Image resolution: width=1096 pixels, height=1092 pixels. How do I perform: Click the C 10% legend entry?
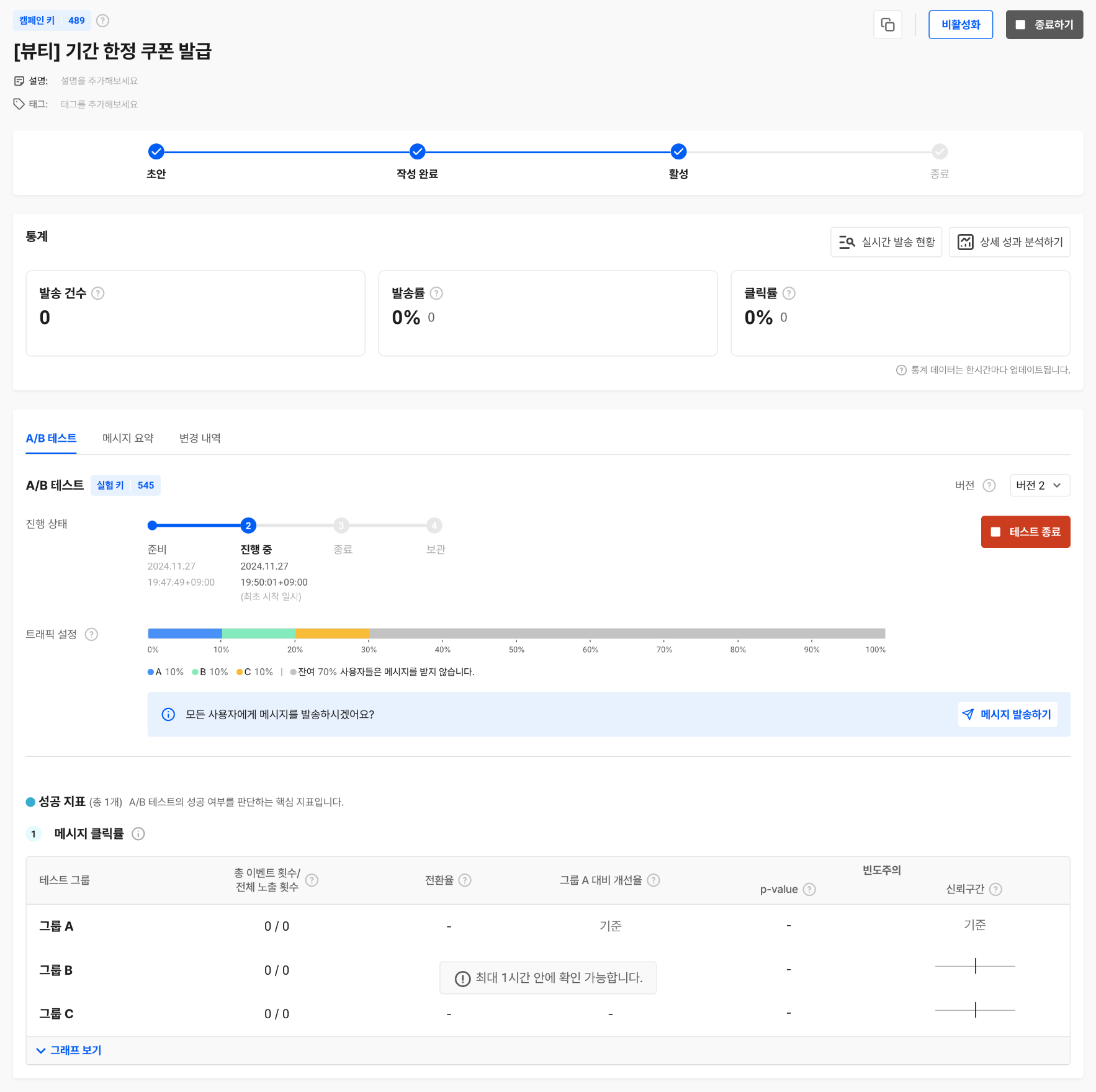point(255,673)
